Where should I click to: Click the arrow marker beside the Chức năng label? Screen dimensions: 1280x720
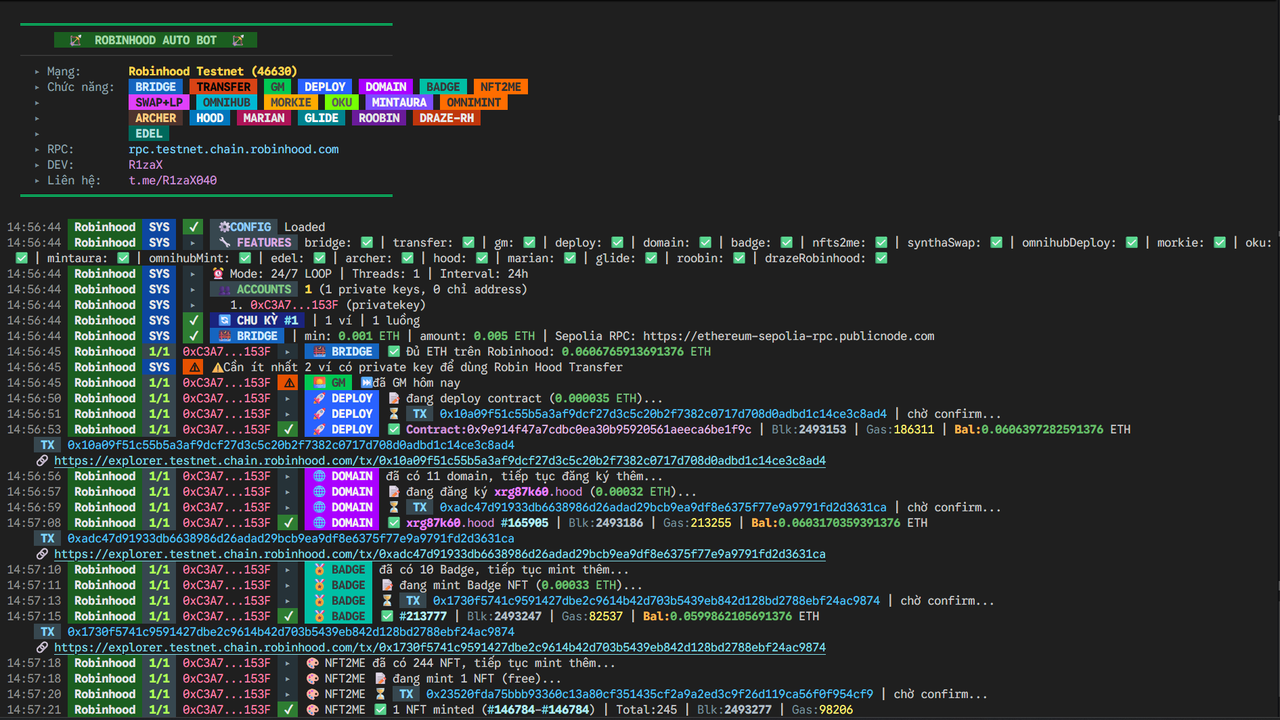[37, 87]
